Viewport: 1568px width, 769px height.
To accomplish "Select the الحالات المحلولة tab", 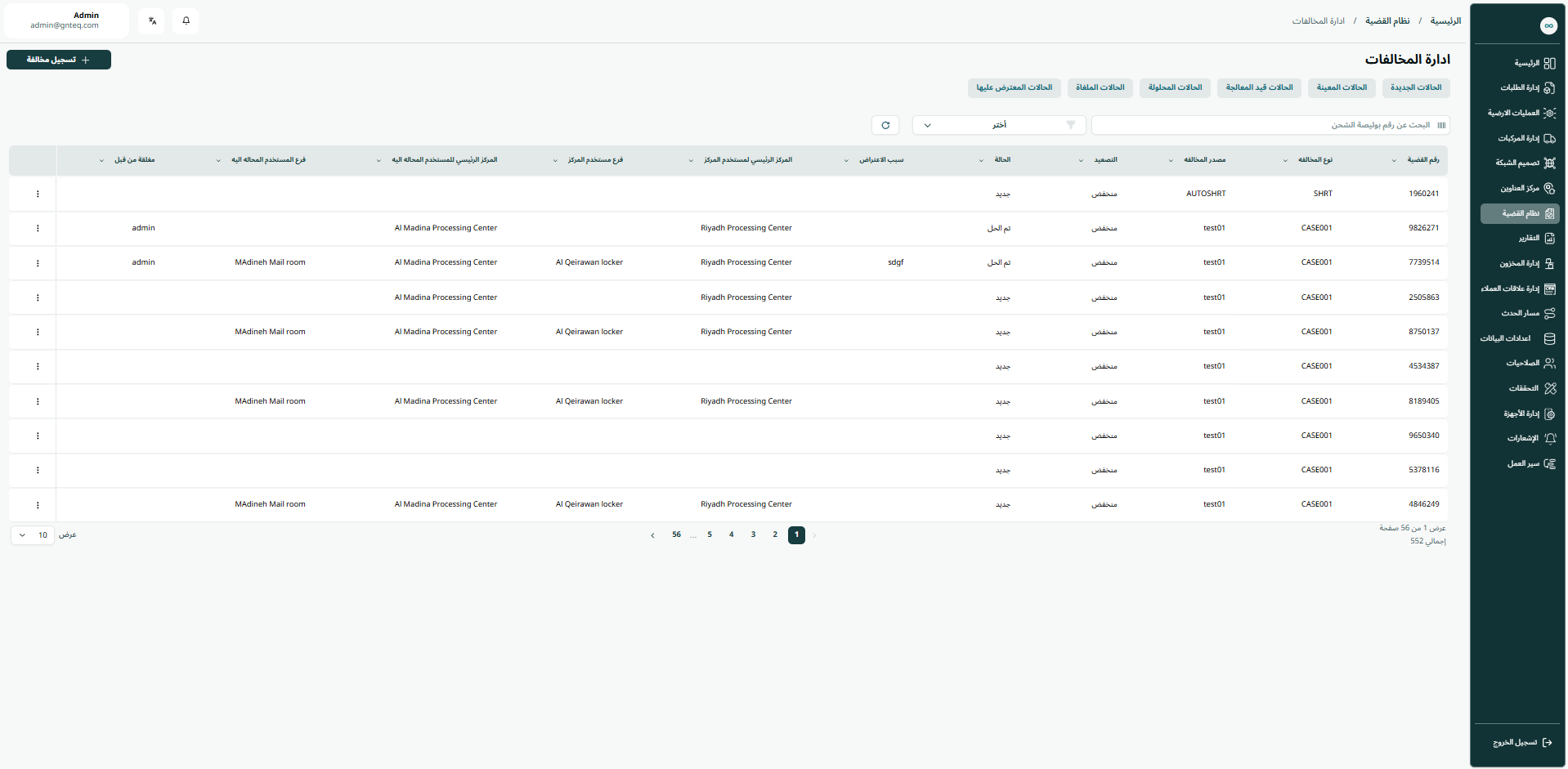I will (x=1175, y=88).
